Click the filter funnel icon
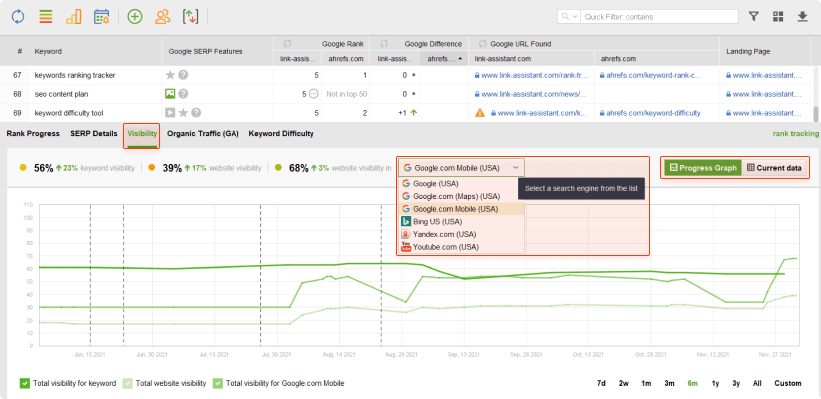The image size is (821, 399). click(x=753, y=17)
